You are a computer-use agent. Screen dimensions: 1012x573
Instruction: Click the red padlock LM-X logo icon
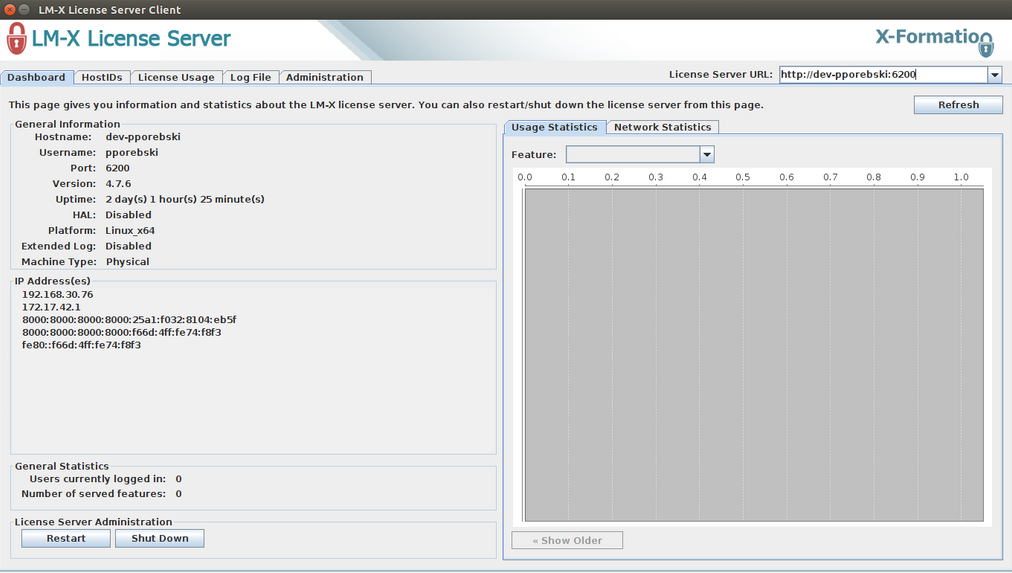pos(17,38)
